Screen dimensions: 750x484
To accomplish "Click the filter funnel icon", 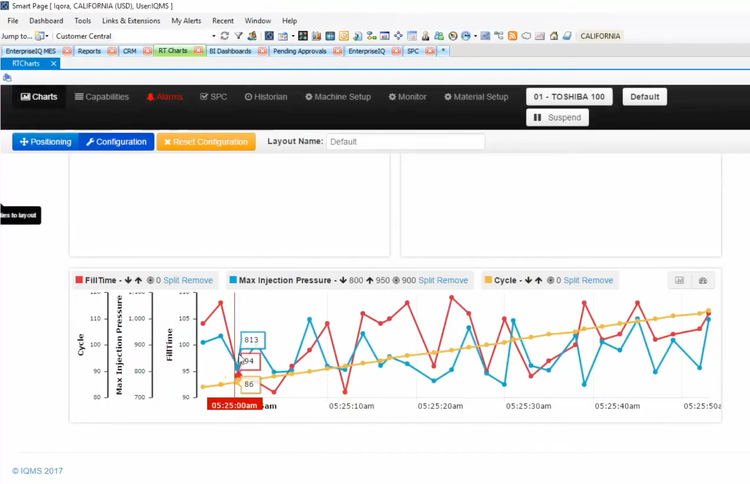I will [238, 36].
